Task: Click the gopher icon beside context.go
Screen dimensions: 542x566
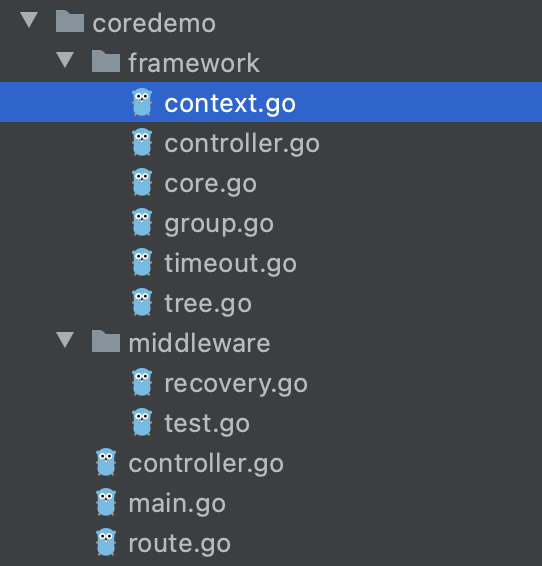Action: pyautogui.click(x=142, y=102)
